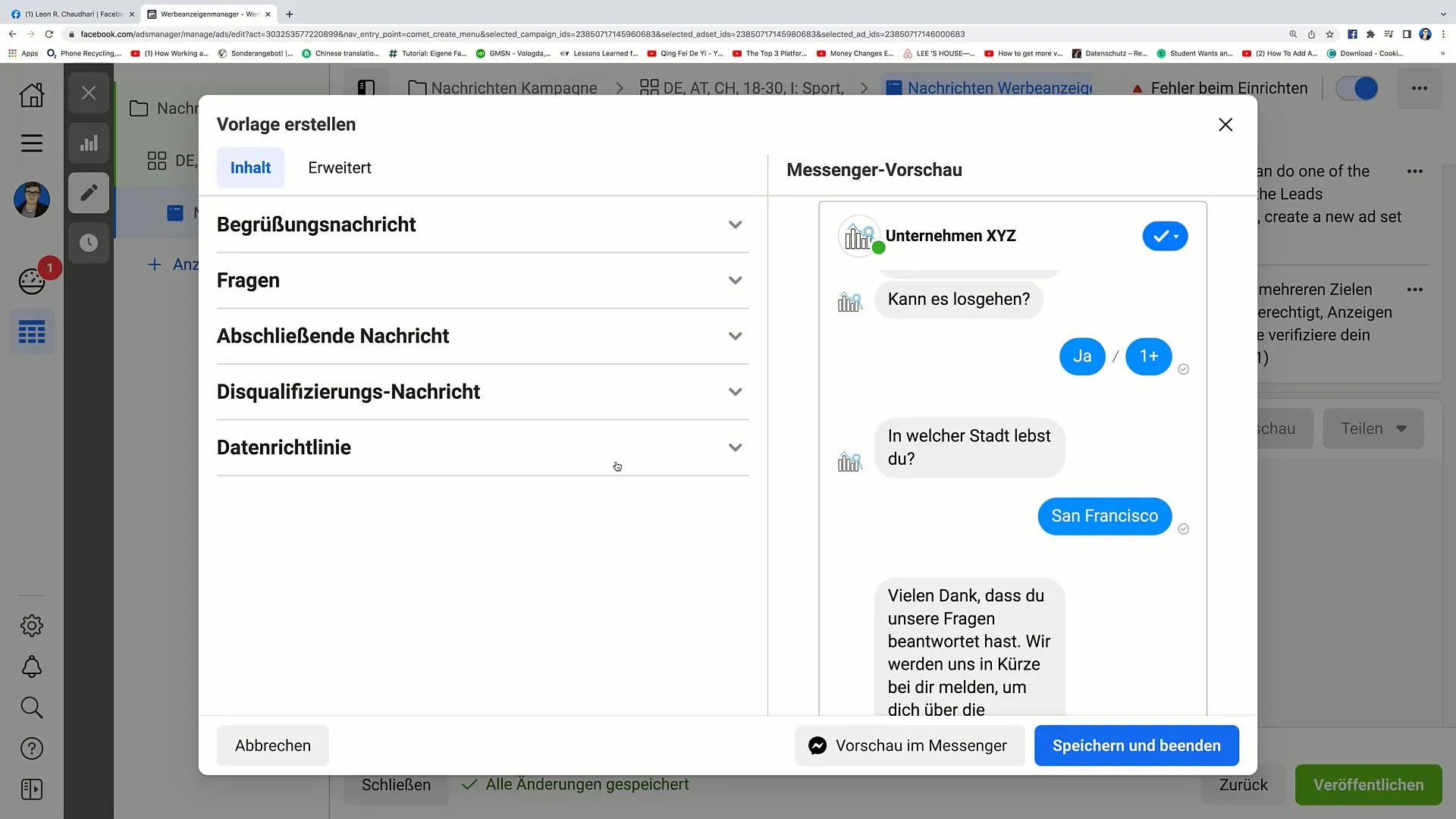Click the San Francisco reply bubble

point(1104,516)
